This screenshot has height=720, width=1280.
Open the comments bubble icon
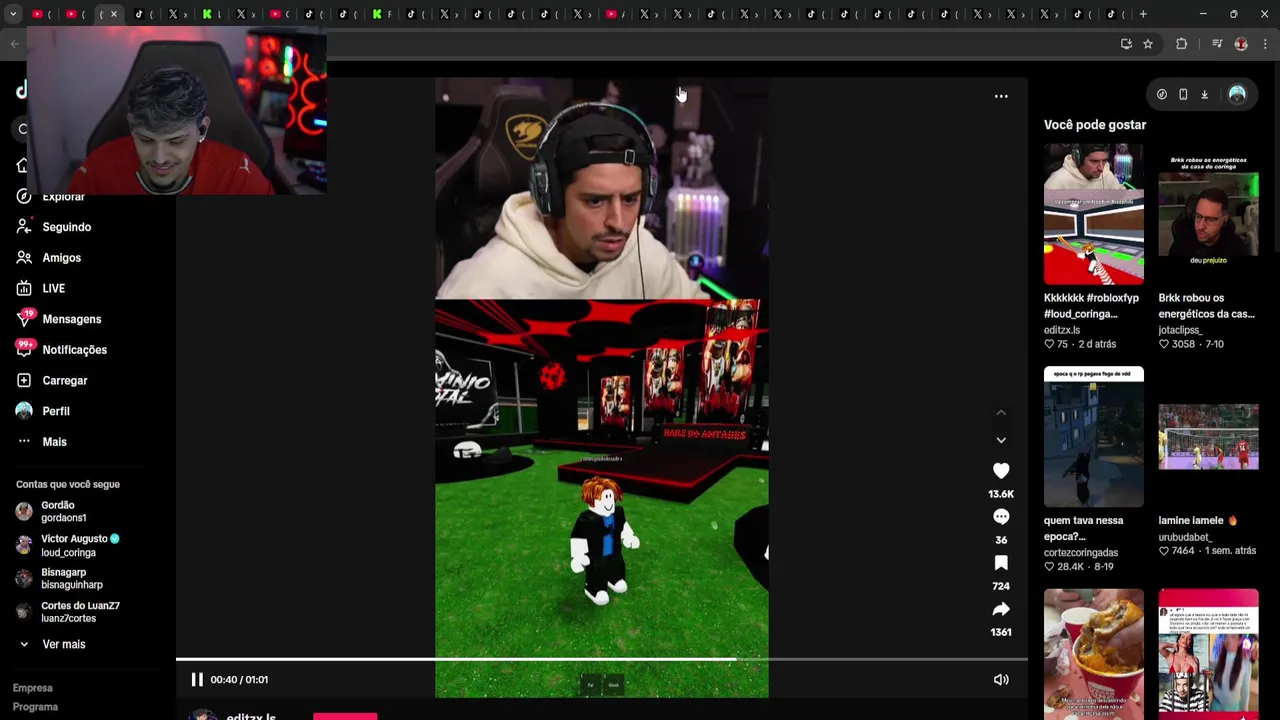pyautogui.click(x=1001, y=517)
